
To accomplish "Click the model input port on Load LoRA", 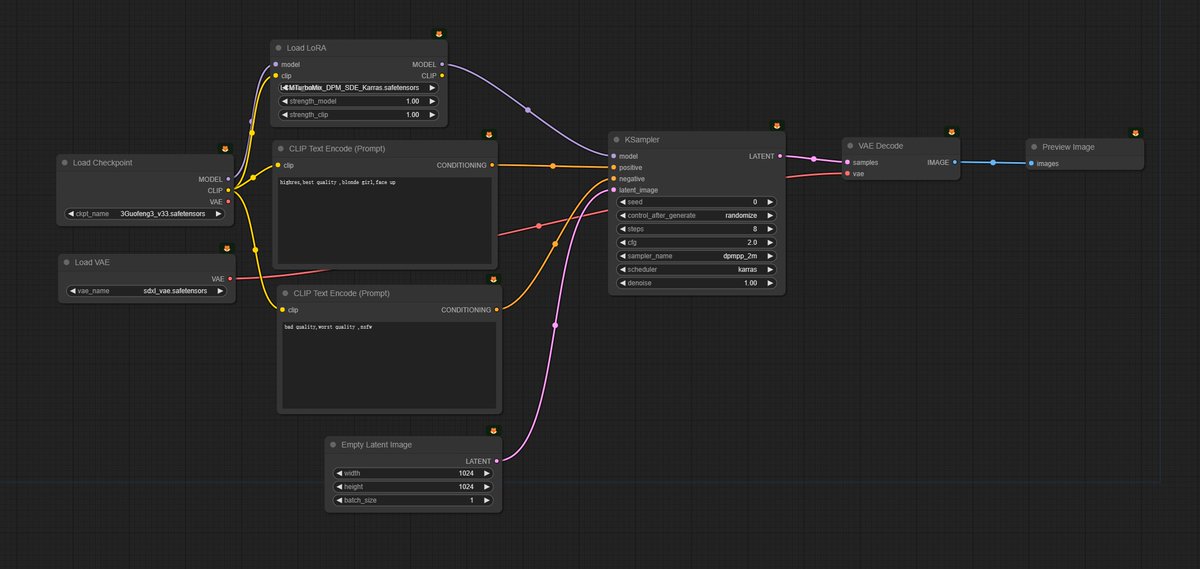I will [275, 64].
